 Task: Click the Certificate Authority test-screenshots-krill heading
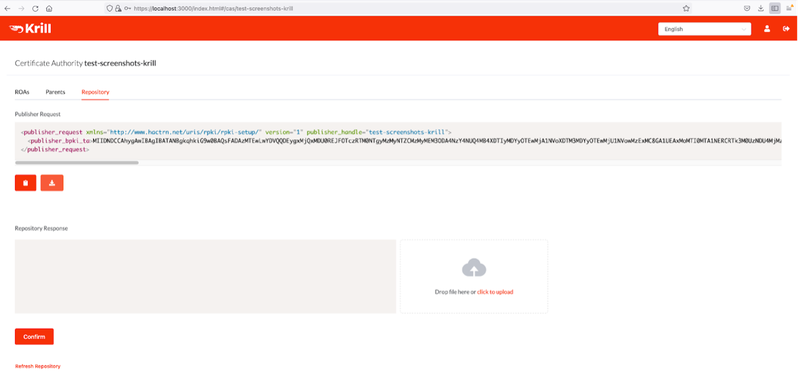[85, 63]
